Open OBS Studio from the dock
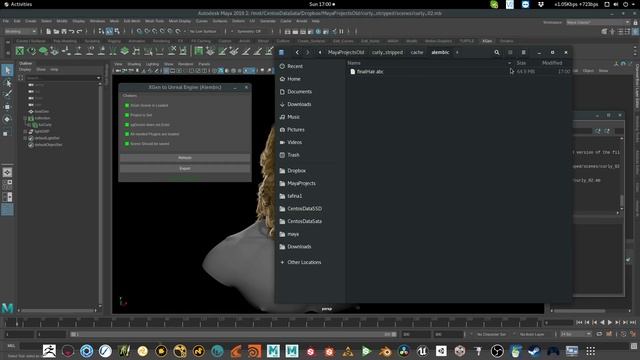The width and height of the screenshot is (640, 360). (497, 351)
